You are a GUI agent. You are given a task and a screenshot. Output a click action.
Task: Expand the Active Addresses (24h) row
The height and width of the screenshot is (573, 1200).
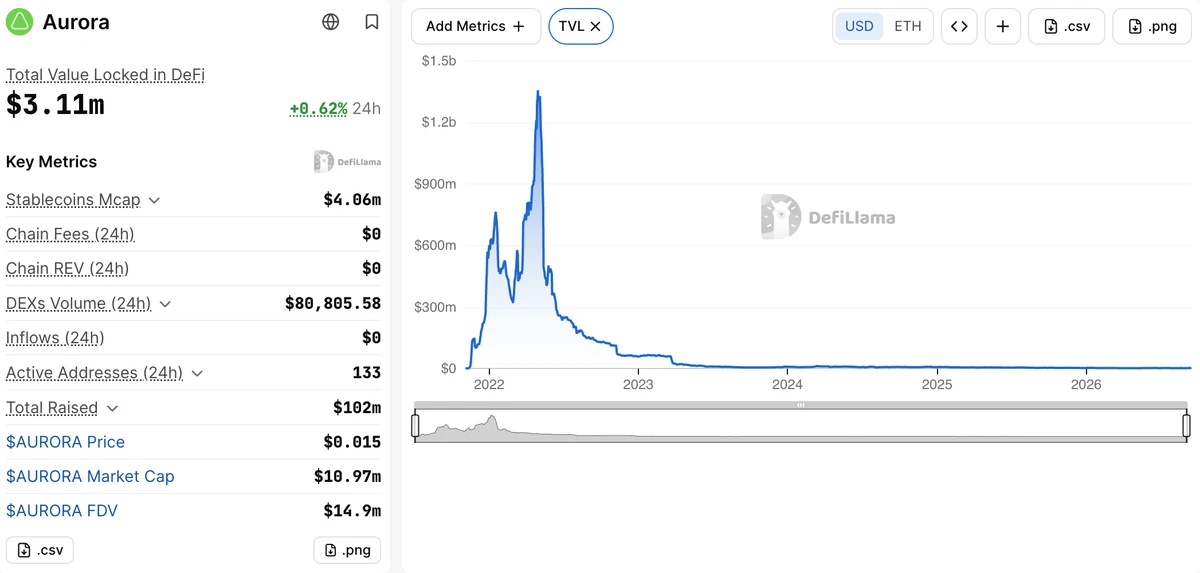(x=197, y=373)
